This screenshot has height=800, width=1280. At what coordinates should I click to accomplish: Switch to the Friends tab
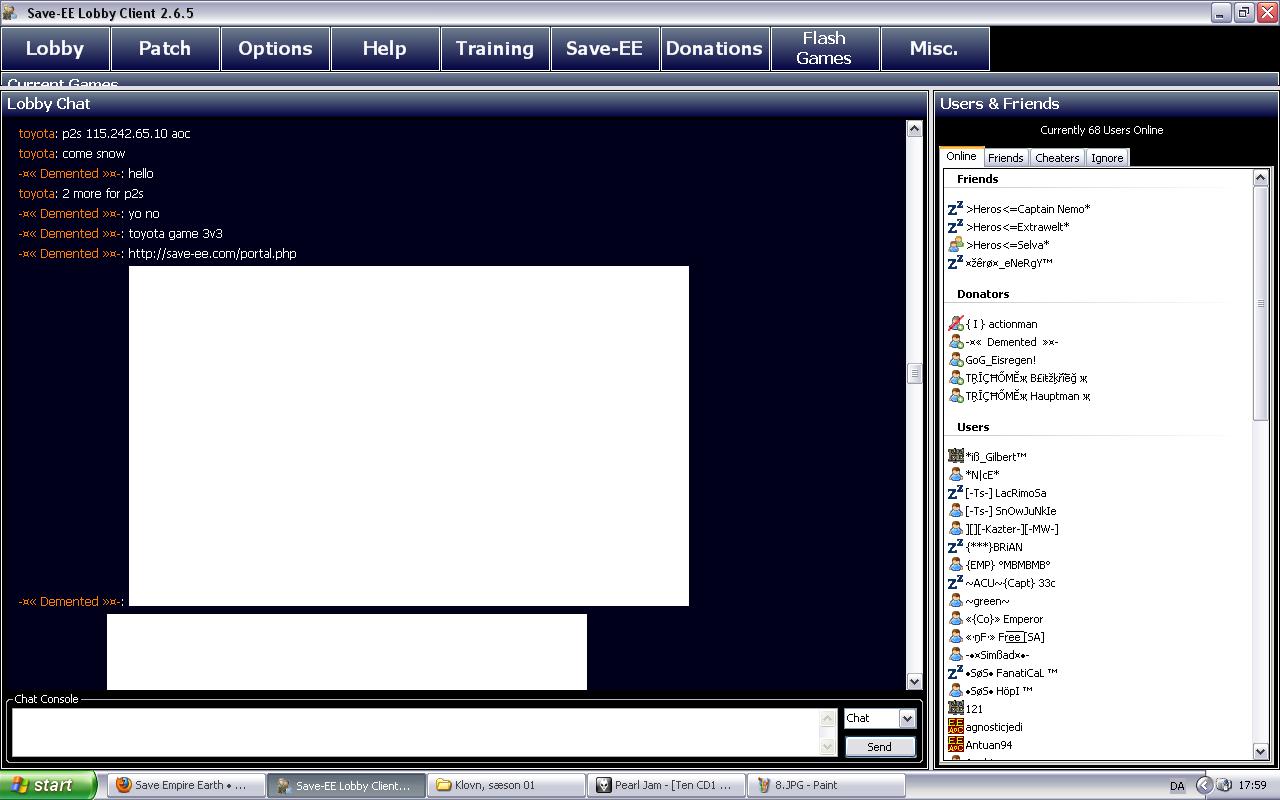pyautogui.click(x=1005, y=158)
